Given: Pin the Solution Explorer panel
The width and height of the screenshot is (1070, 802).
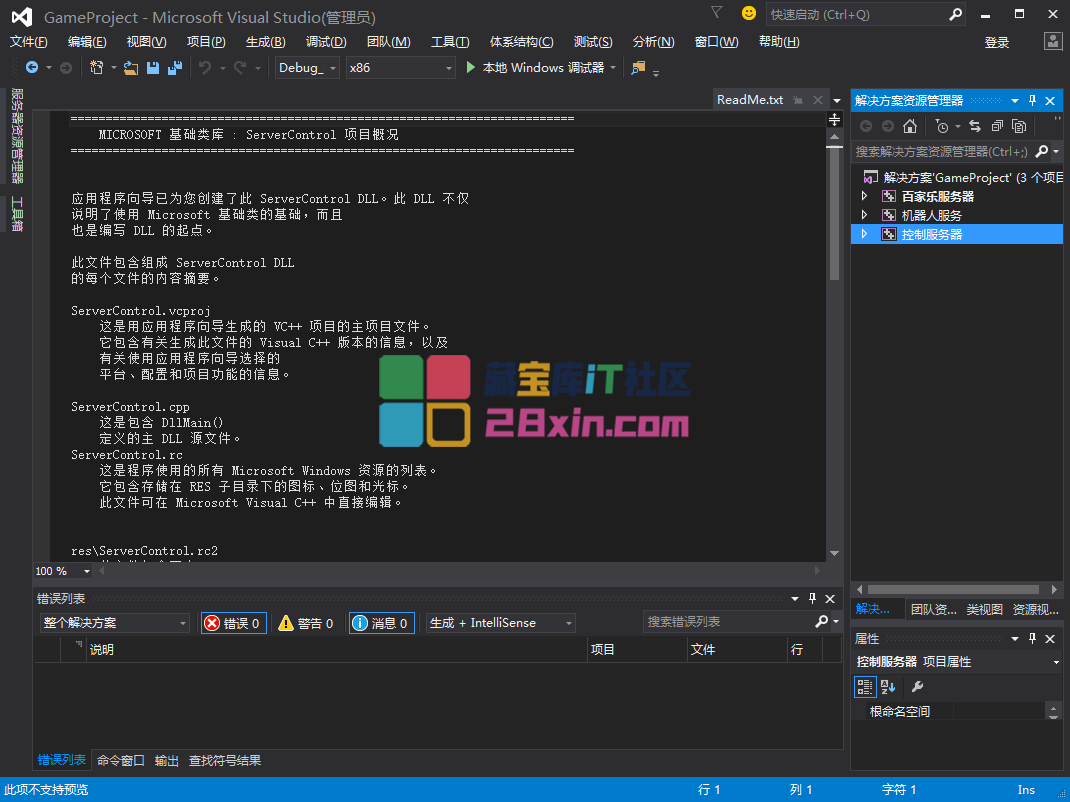Looking at the screenshot, I should (1033, 101).
